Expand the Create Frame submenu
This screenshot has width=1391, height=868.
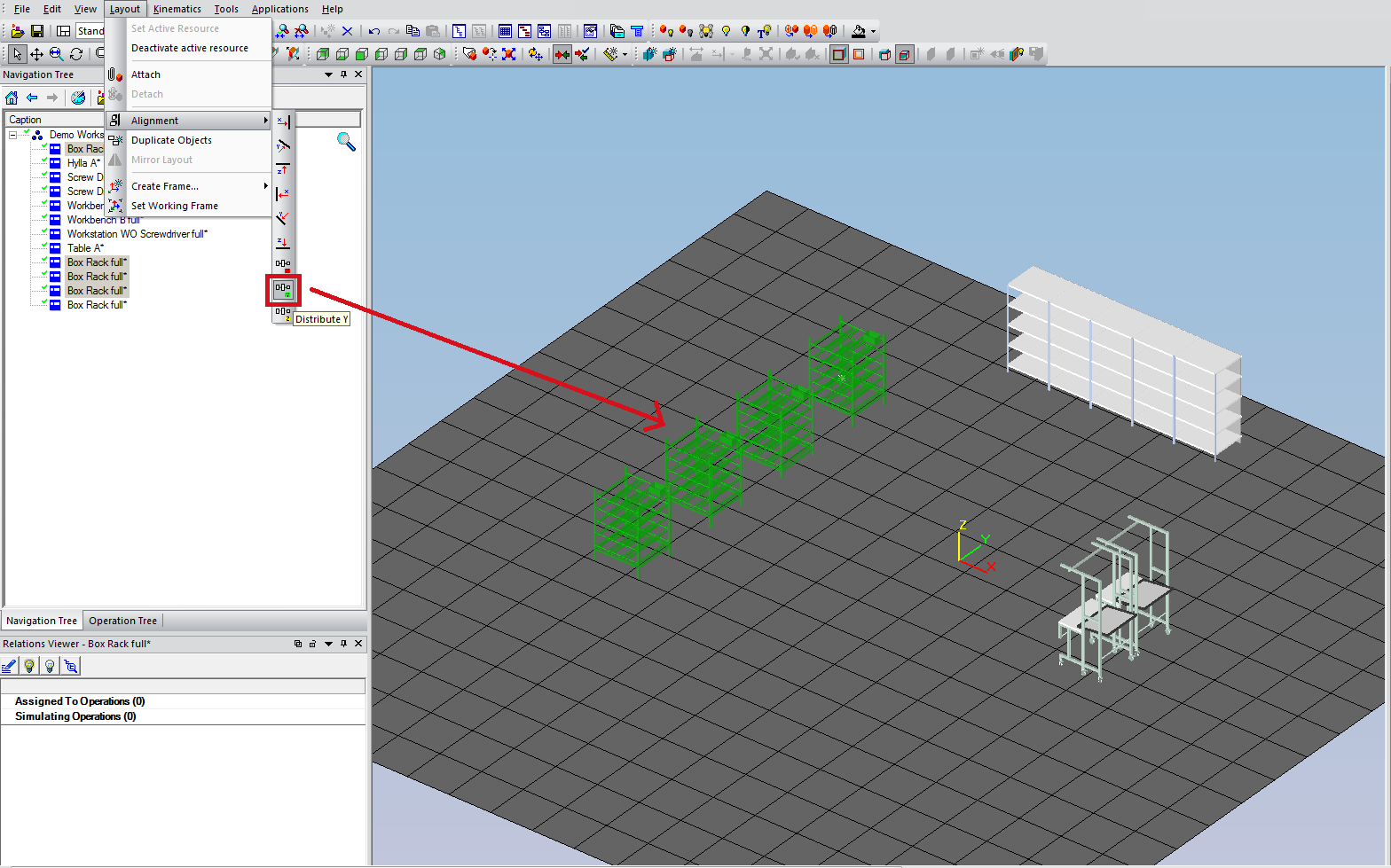click(265, 186)
